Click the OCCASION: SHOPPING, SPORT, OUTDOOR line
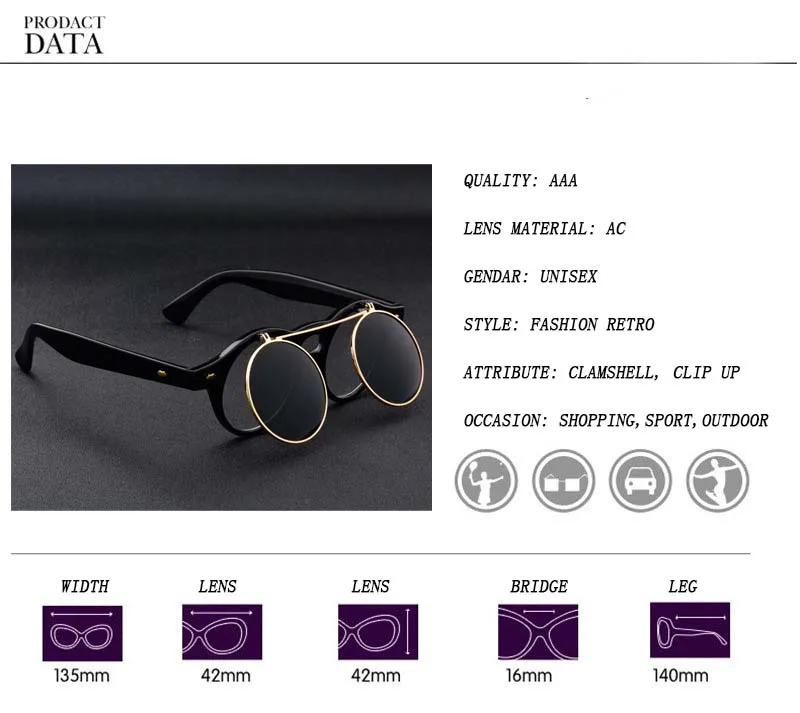This screenshot has height=713, width=800. 616,421
